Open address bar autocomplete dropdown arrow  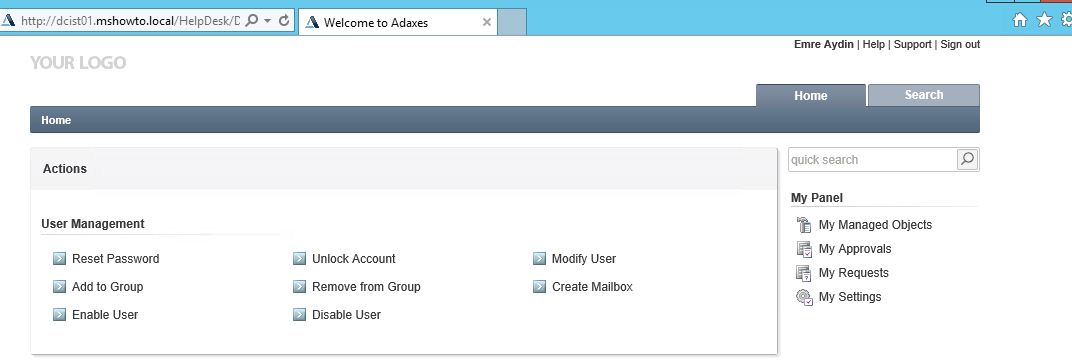[267, 21]
